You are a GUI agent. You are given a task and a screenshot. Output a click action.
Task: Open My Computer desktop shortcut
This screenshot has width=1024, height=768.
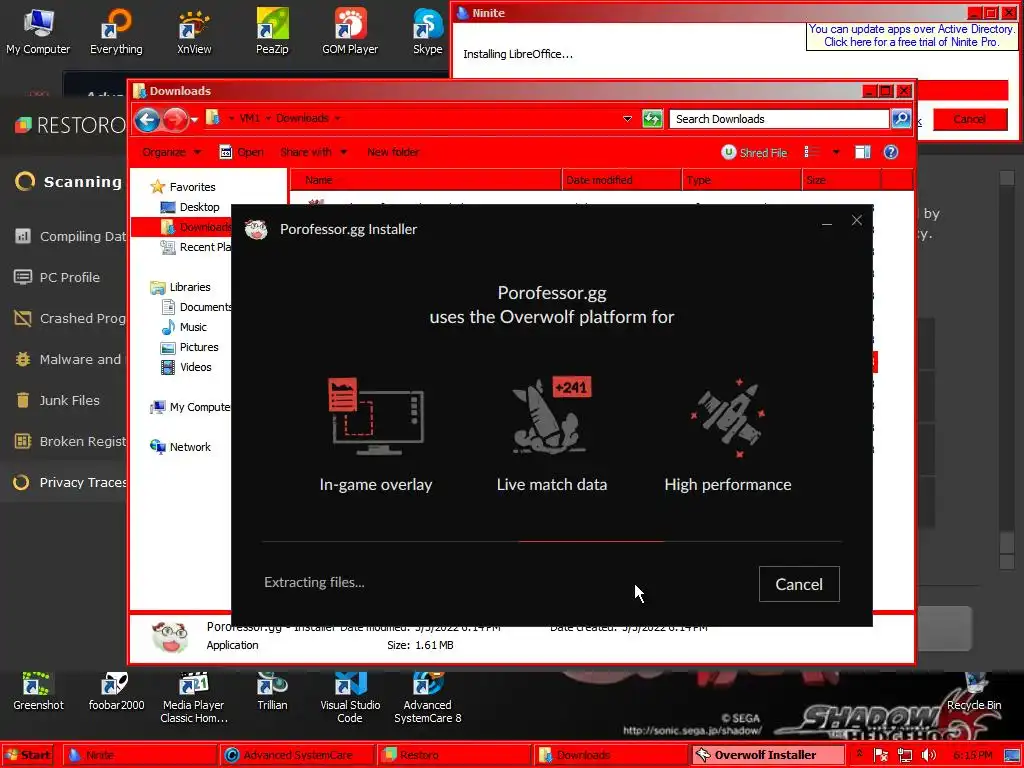coord(38,31)
